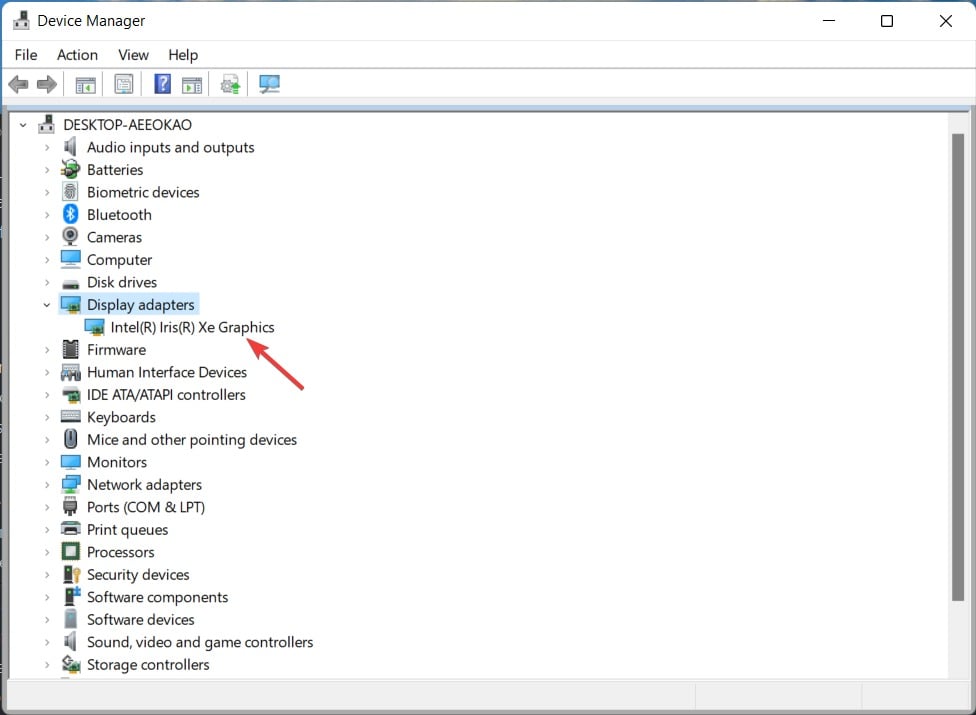Select the Processors label
Viewport: 976px width, 715px height.
[121, 552]
